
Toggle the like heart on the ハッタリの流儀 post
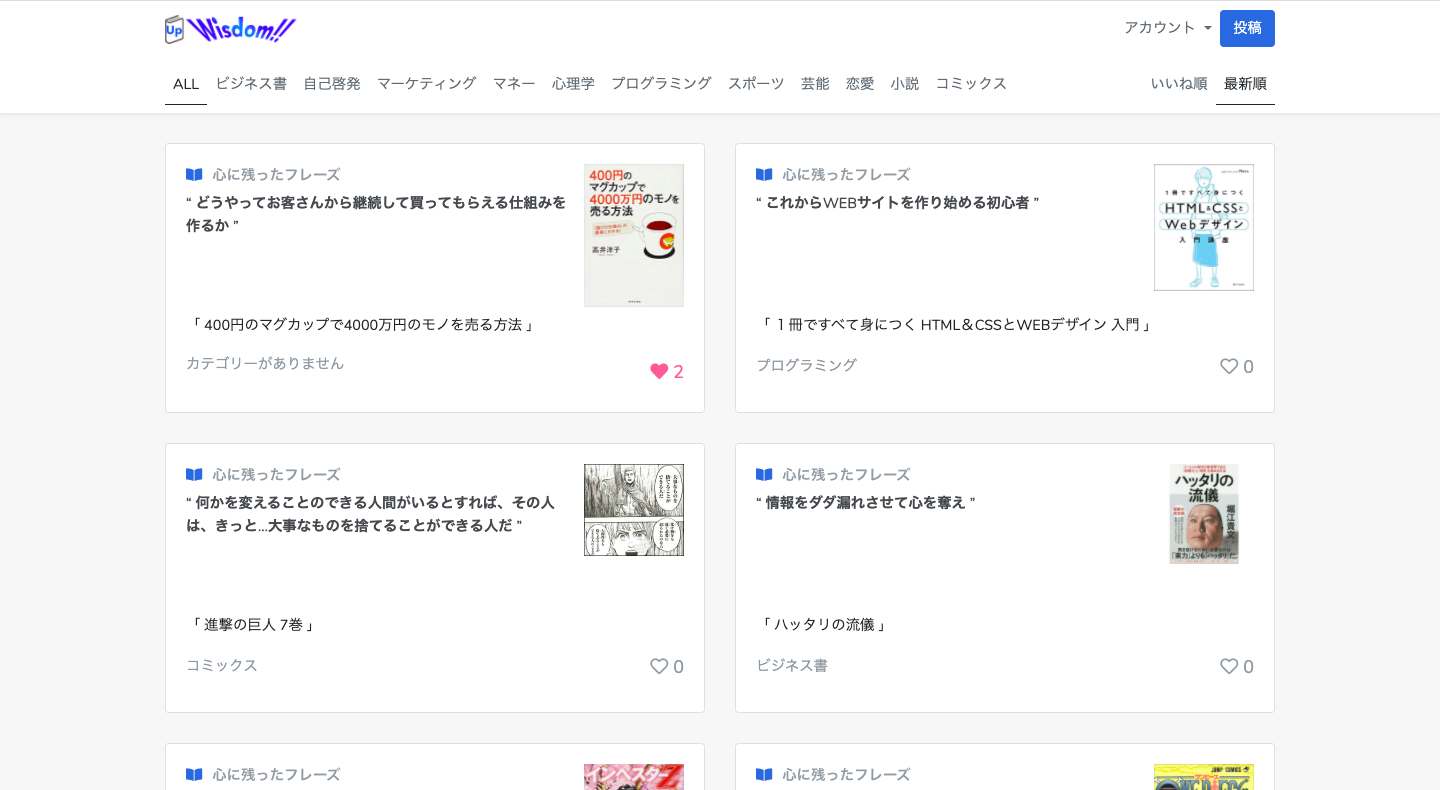[1229, 666]
